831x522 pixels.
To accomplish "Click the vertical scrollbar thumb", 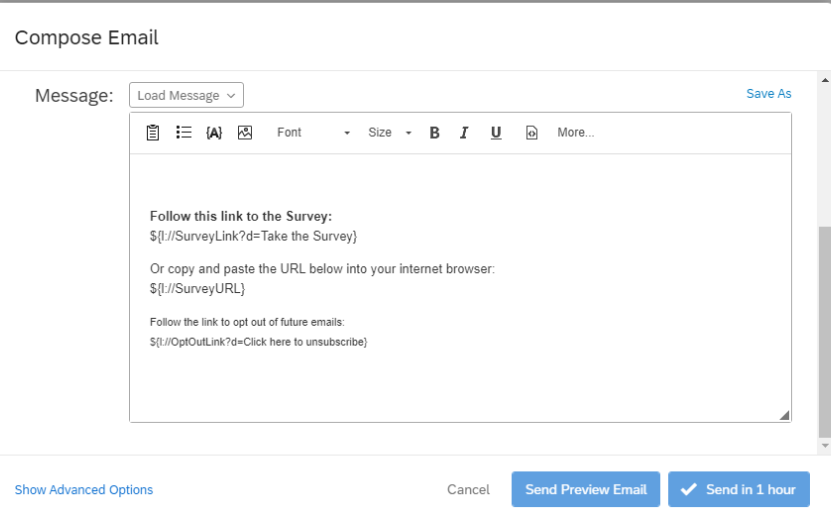I will point(824,330).
